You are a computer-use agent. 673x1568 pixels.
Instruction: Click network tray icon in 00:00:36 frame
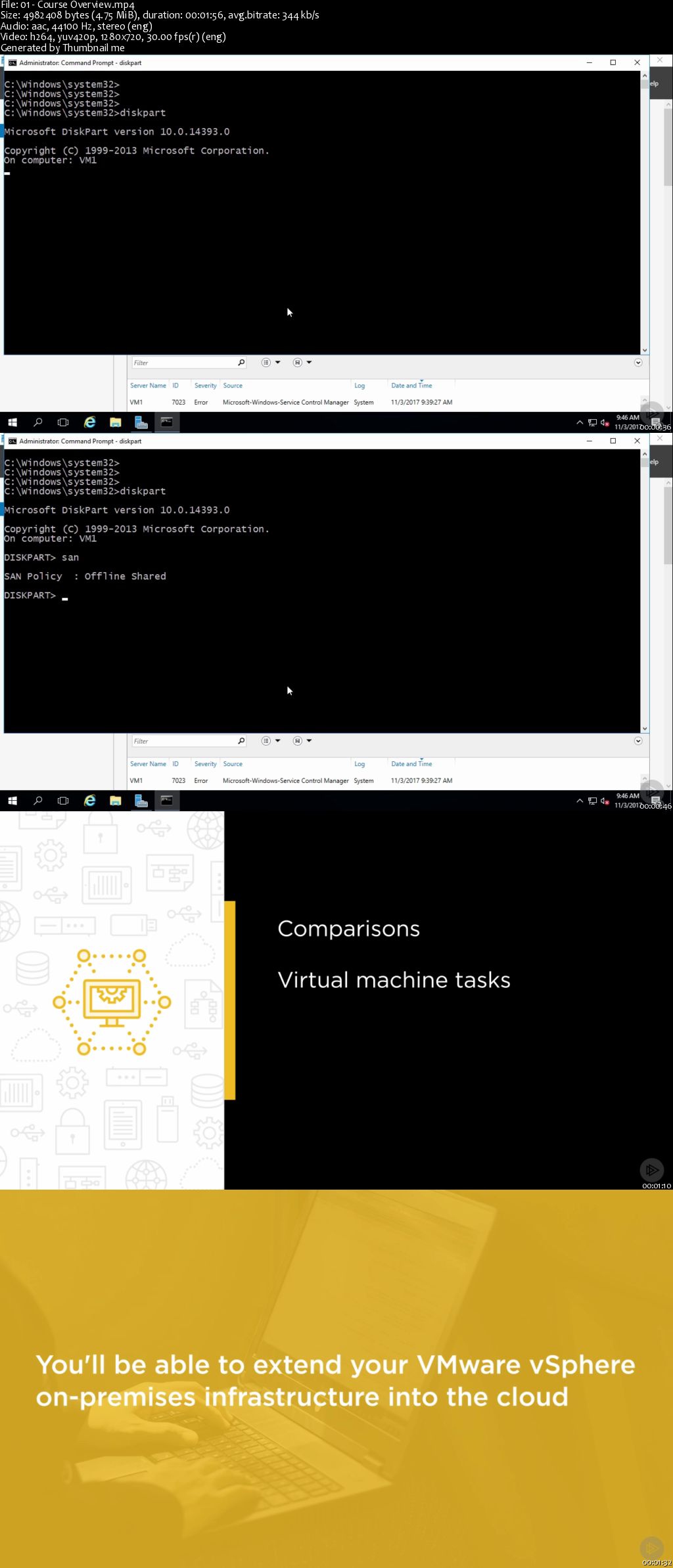tap(592, 423)
